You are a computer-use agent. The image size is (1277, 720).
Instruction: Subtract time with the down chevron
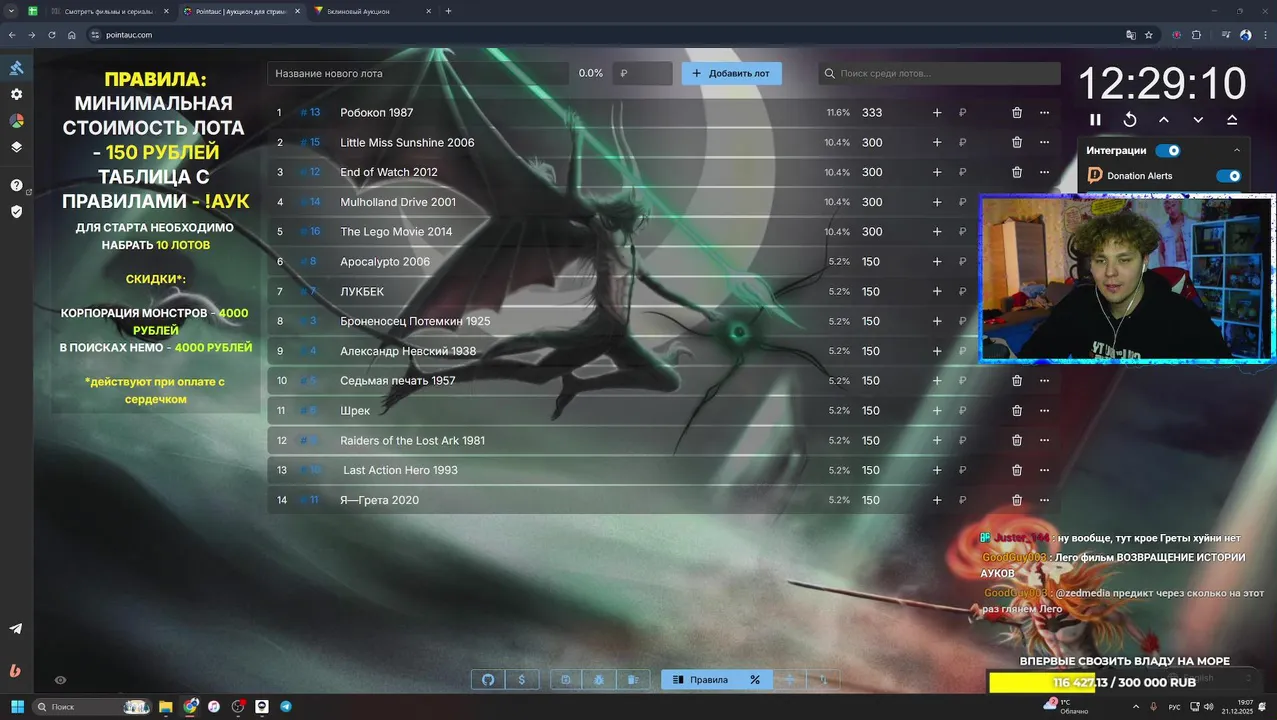coord(1198,119)
